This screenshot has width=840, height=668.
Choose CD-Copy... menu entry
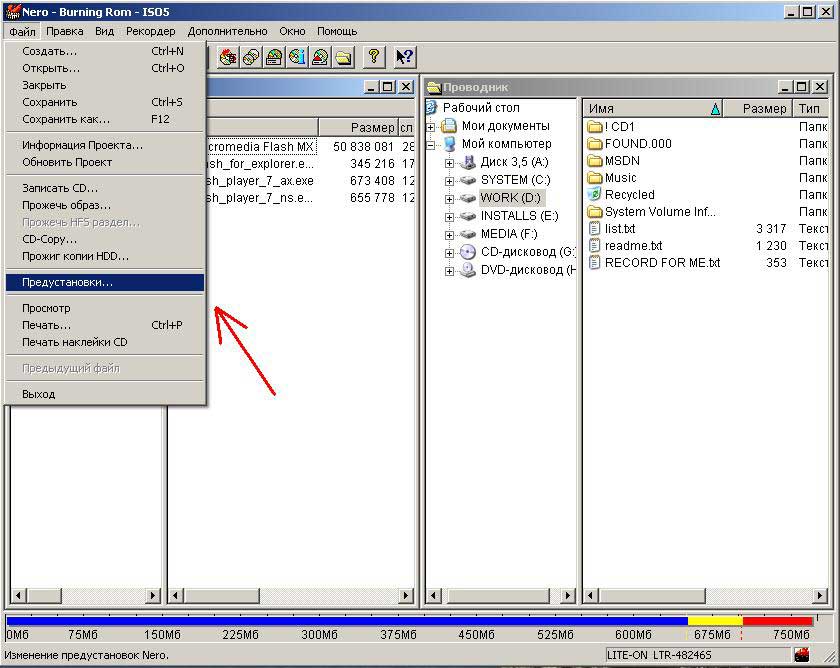click(105, 239)
